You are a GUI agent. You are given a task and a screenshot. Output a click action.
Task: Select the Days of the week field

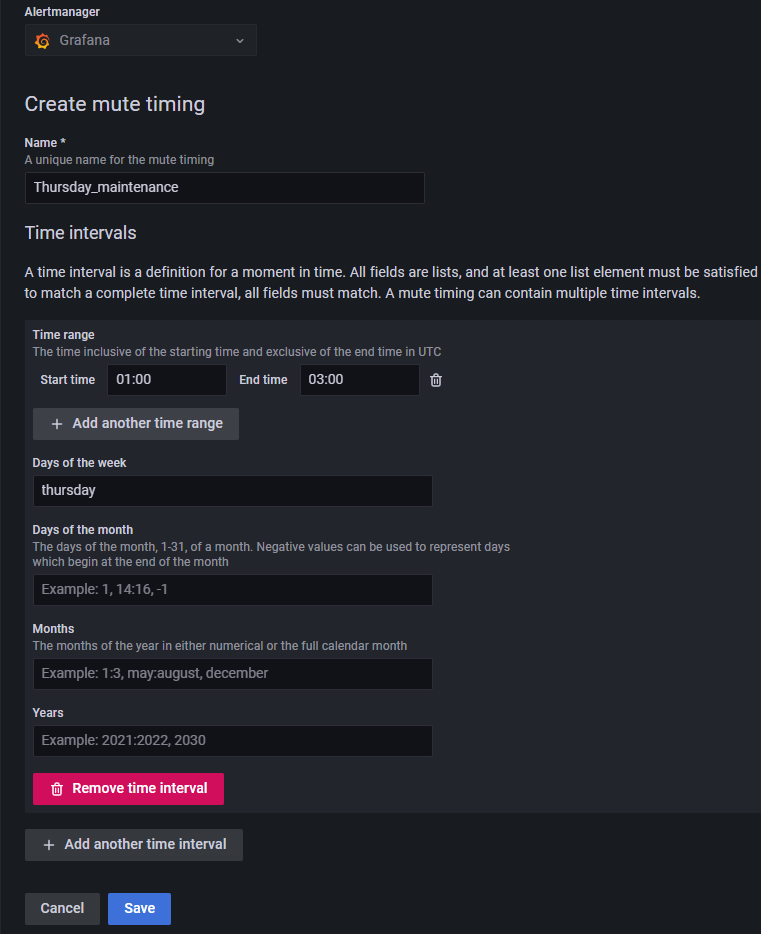(x=233, y=491)
